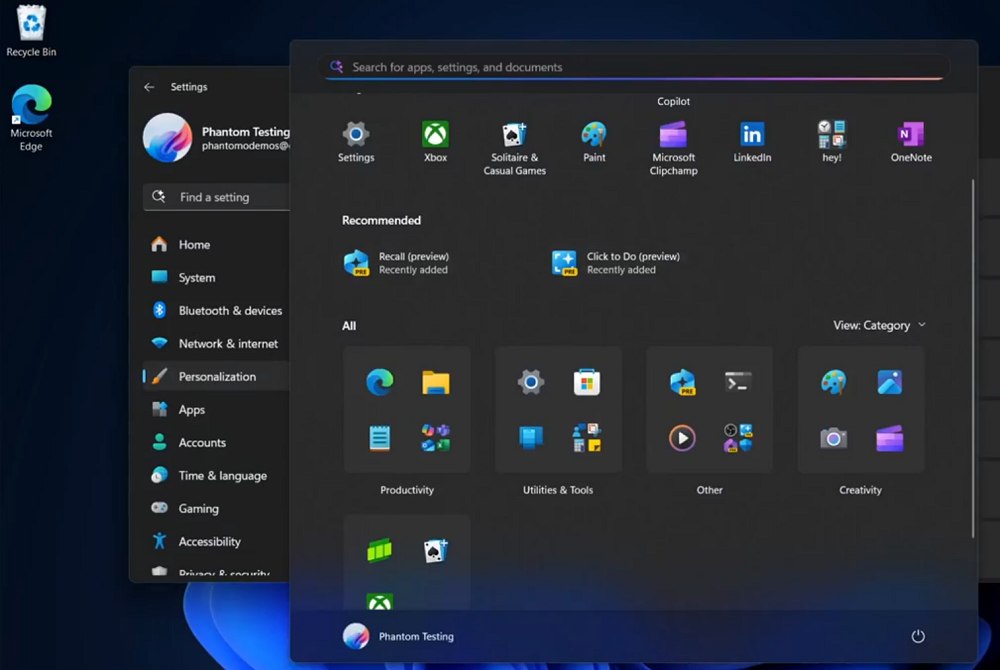Click the Start menu search box
The width and height of the screenshot is (1000, 670).
[x=634, y=67]
